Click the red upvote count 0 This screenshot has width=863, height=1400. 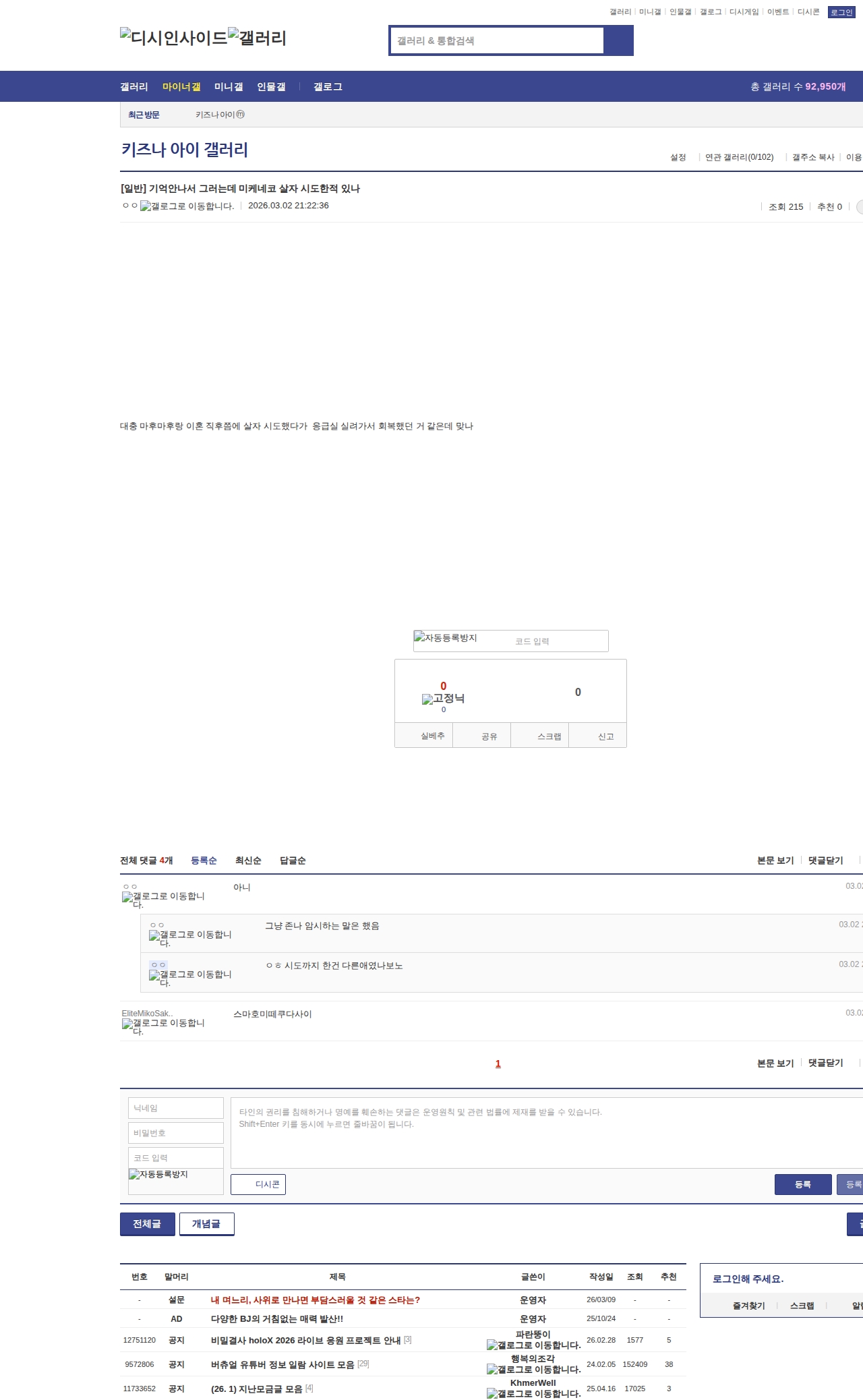pyautogui.click(x=444, y=686)
